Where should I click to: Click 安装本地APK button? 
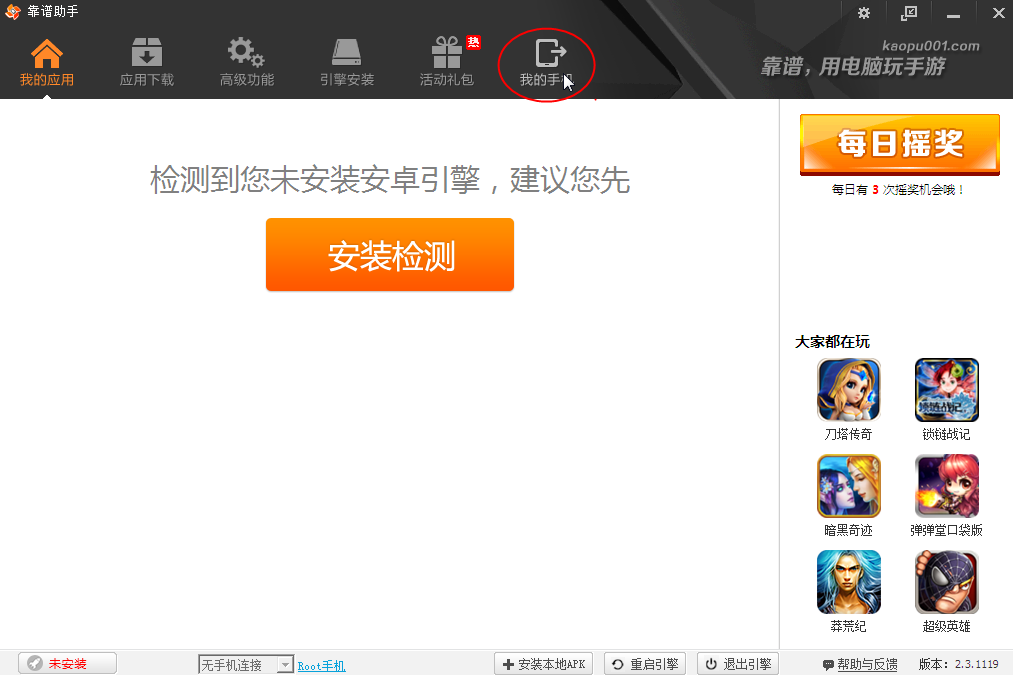pyautogui.click(x=544, y=664)
